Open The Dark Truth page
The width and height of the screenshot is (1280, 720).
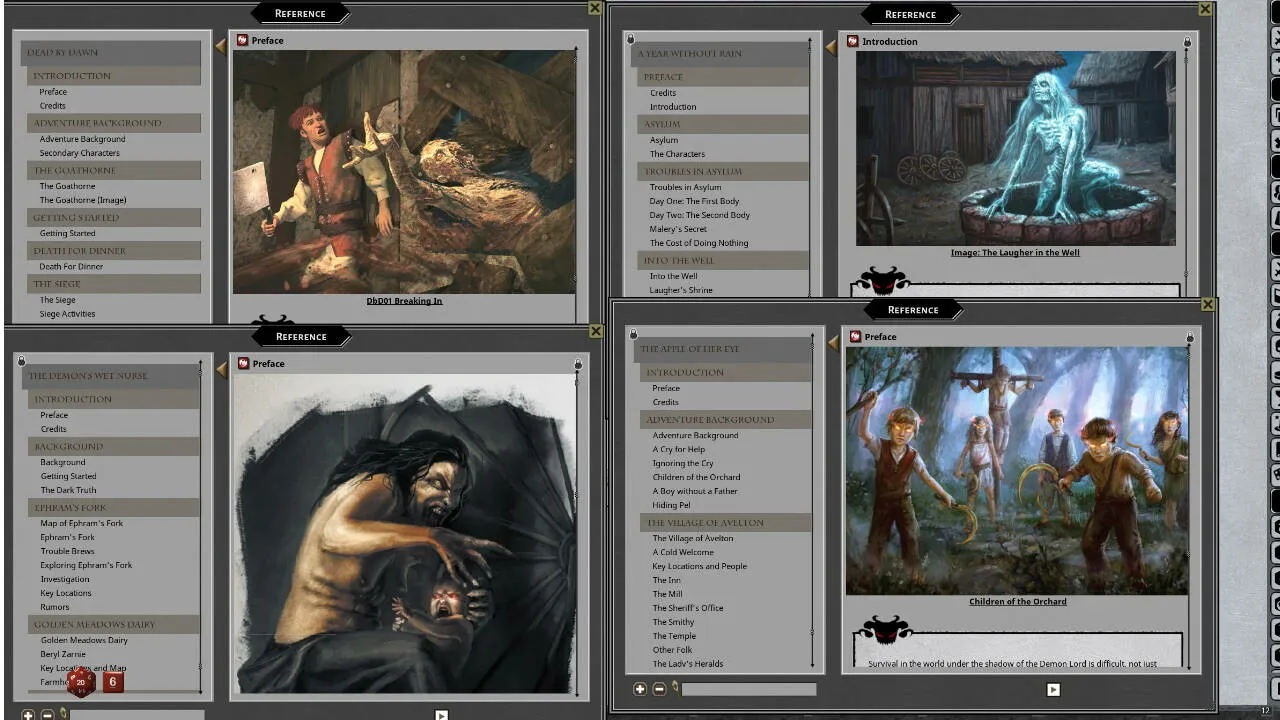tap(68, 490)
